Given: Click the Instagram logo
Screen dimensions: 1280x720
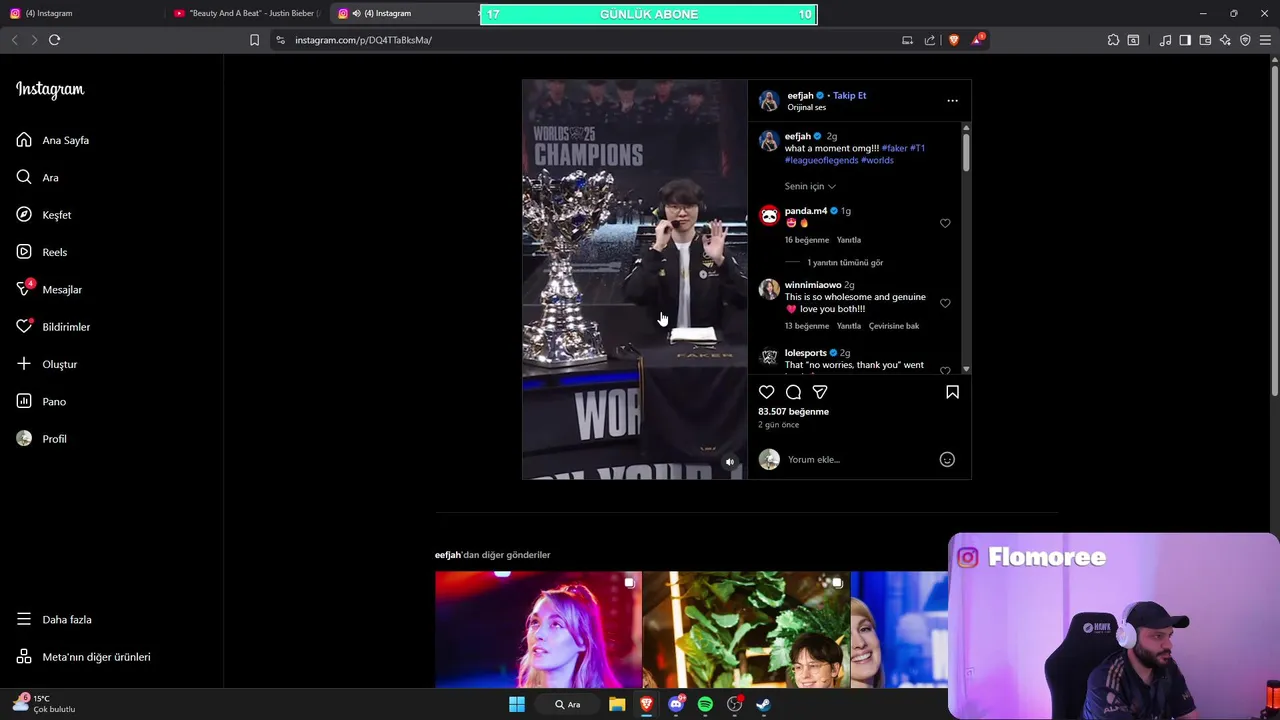Looking at the screenshot, I should click(x=50, y=89).
